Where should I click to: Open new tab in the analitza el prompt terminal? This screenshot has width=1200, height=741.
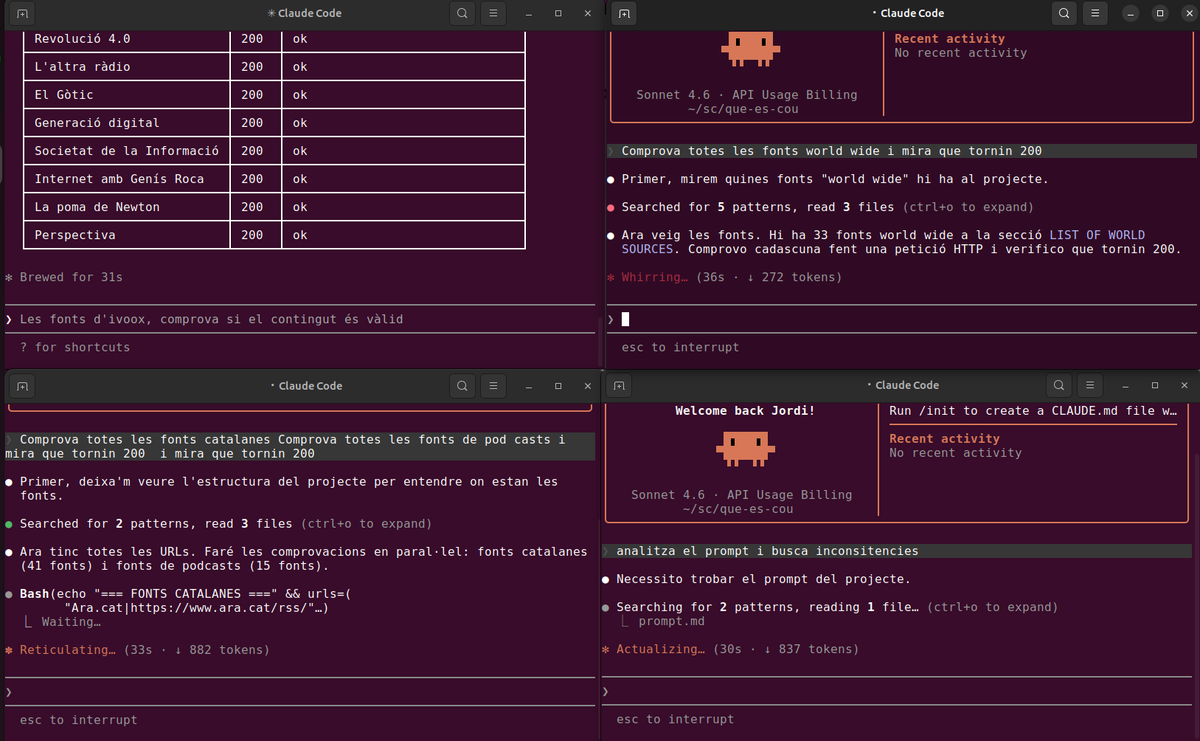[619, 385]
